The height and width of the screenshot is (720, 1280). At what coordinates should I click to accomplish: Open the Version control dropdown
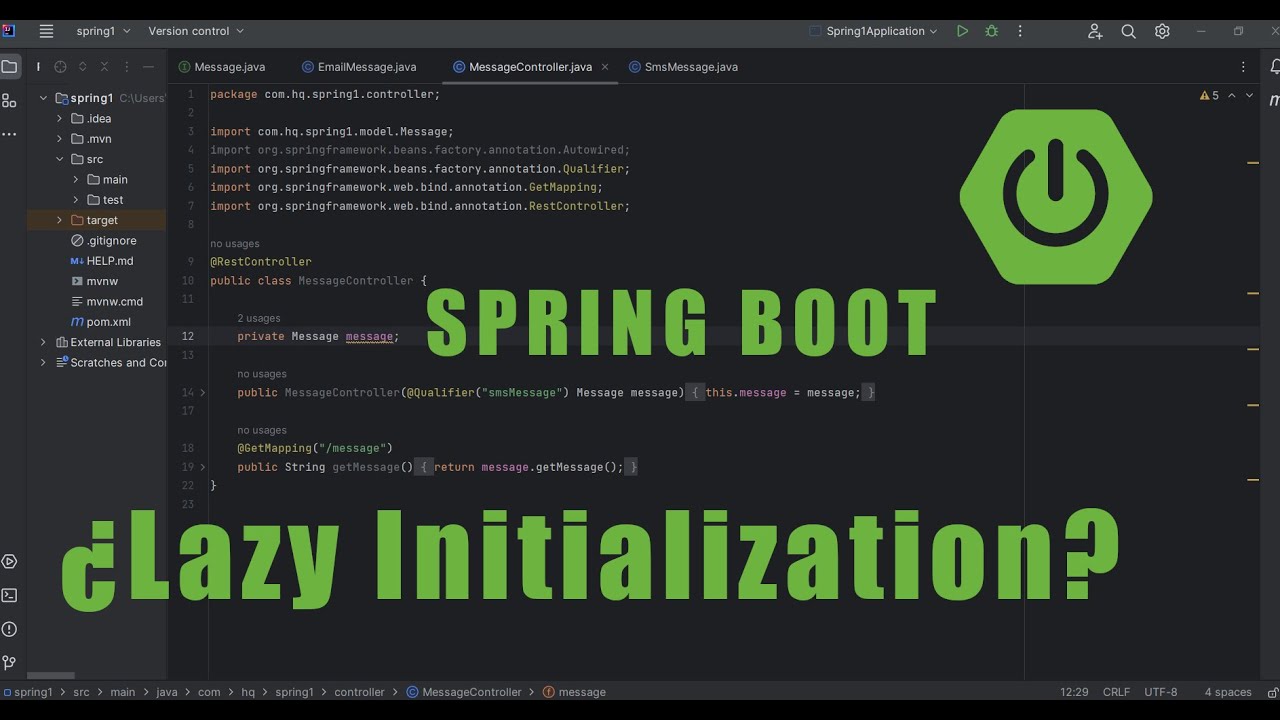pos(196,31)
